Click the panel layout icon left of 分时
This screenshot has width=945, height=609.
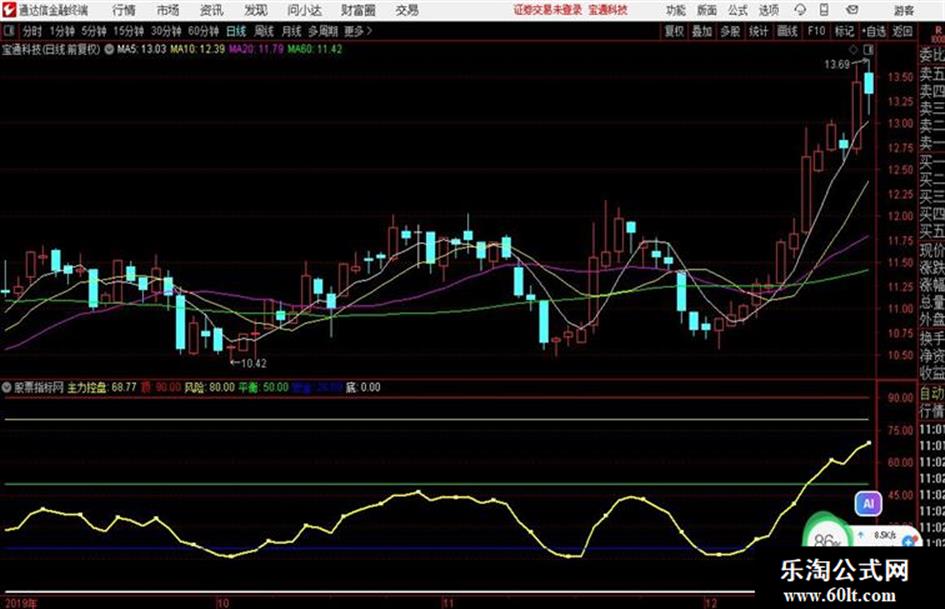tap(8, 31)
